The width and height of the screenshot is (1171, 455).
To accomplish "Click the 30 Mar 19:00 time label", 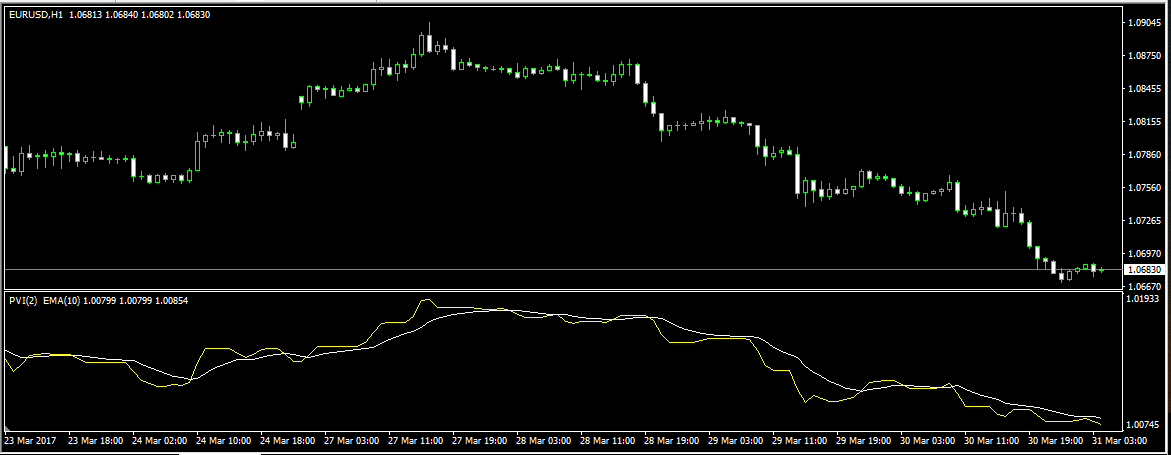I will [1057, 440].
